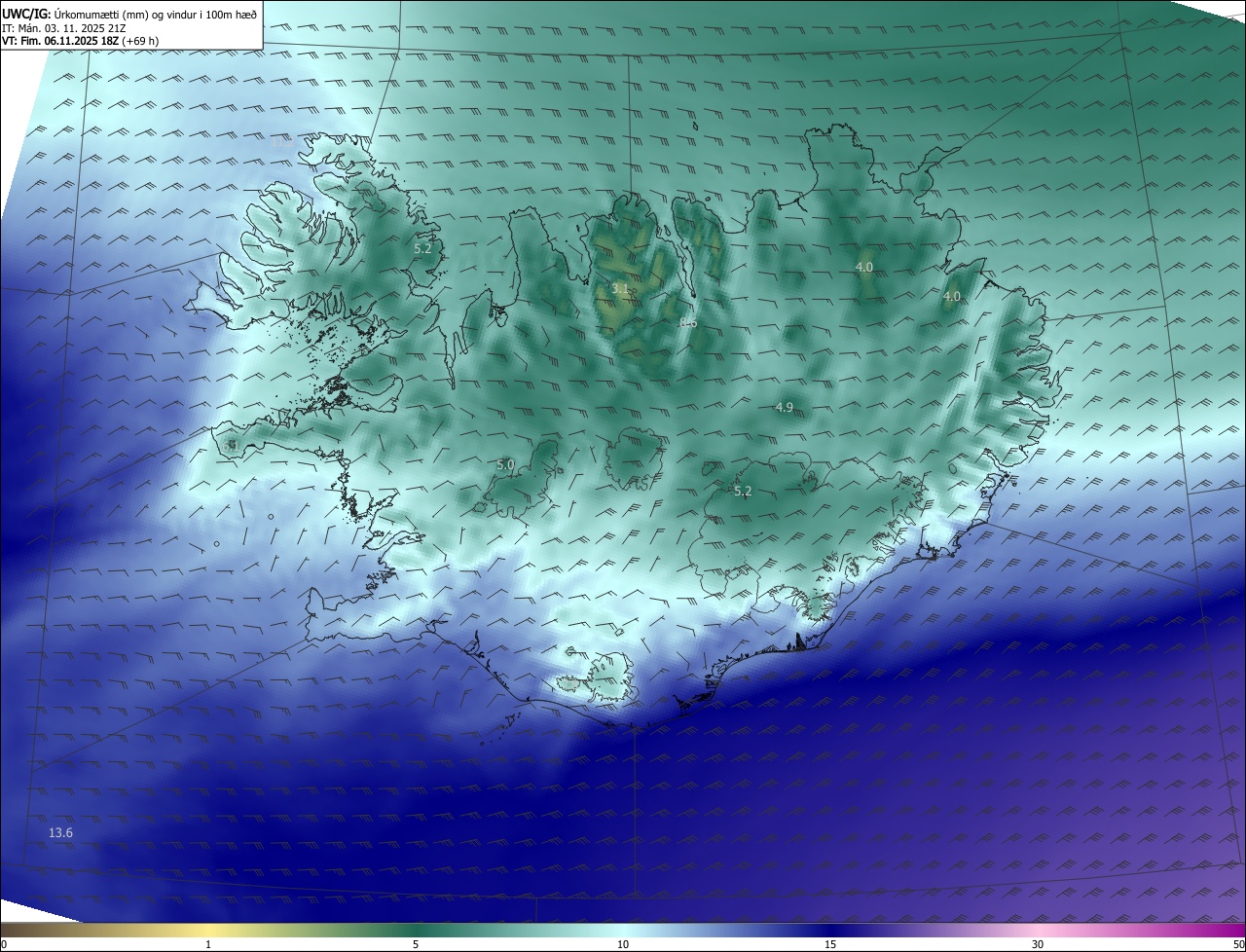Click the 4.0 label left of the east one
The height and width of the screenshot is (952, 1246).
[864, 267]
